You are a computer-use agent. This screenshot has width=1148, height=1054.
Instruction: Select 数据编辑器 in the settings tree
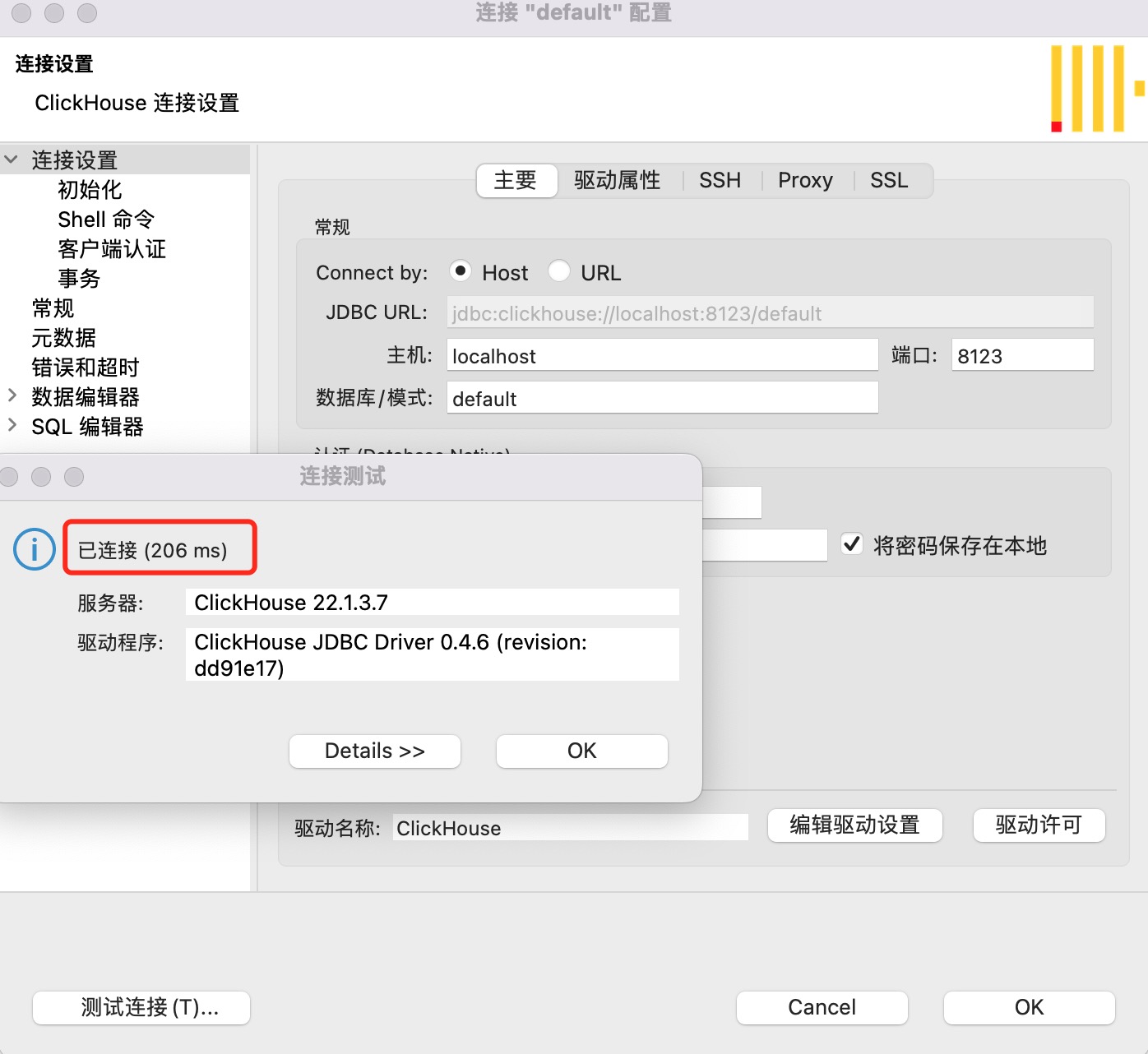[x=86, y=397]
